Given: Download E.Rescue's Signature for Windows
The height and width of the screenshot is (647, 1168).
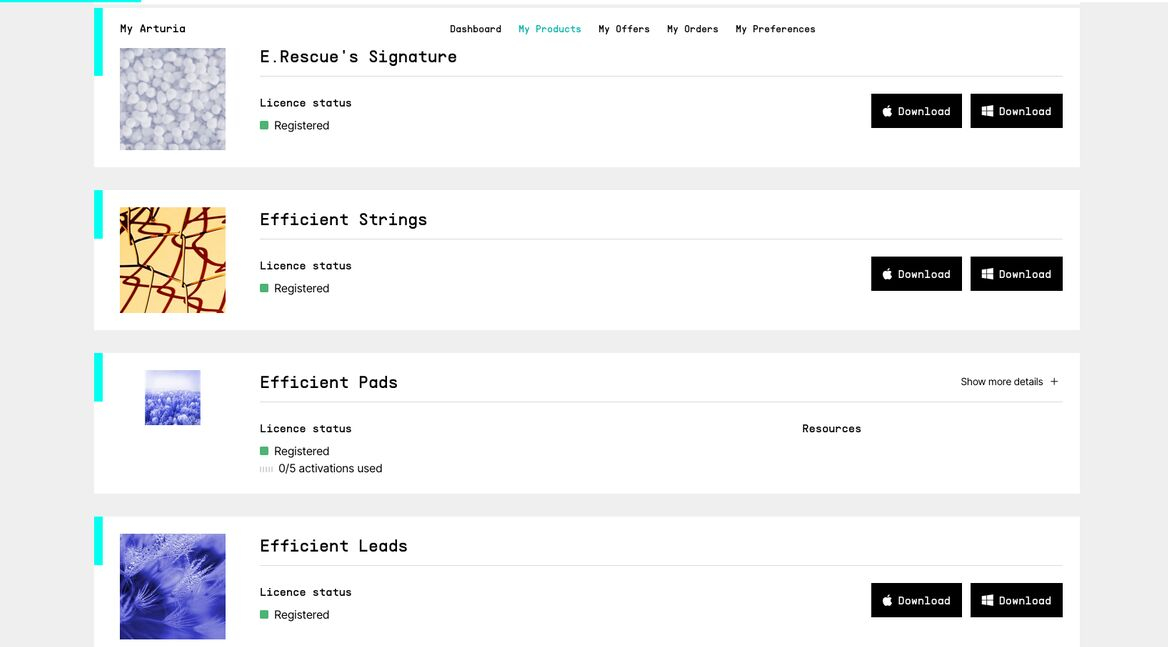Looking at the screenshot, I should pyautogui.click(x=1016, y=111).
